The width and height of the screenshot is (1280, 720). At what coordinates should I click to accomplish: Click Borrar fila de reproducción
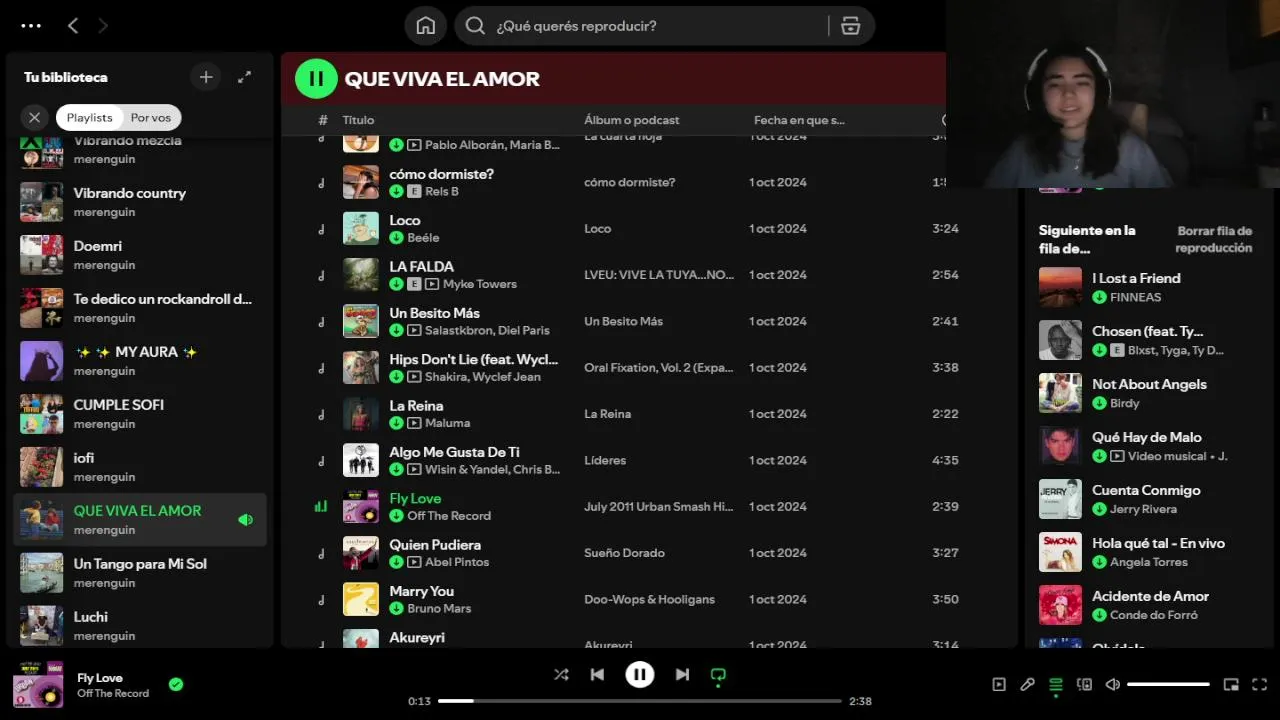1214,239
